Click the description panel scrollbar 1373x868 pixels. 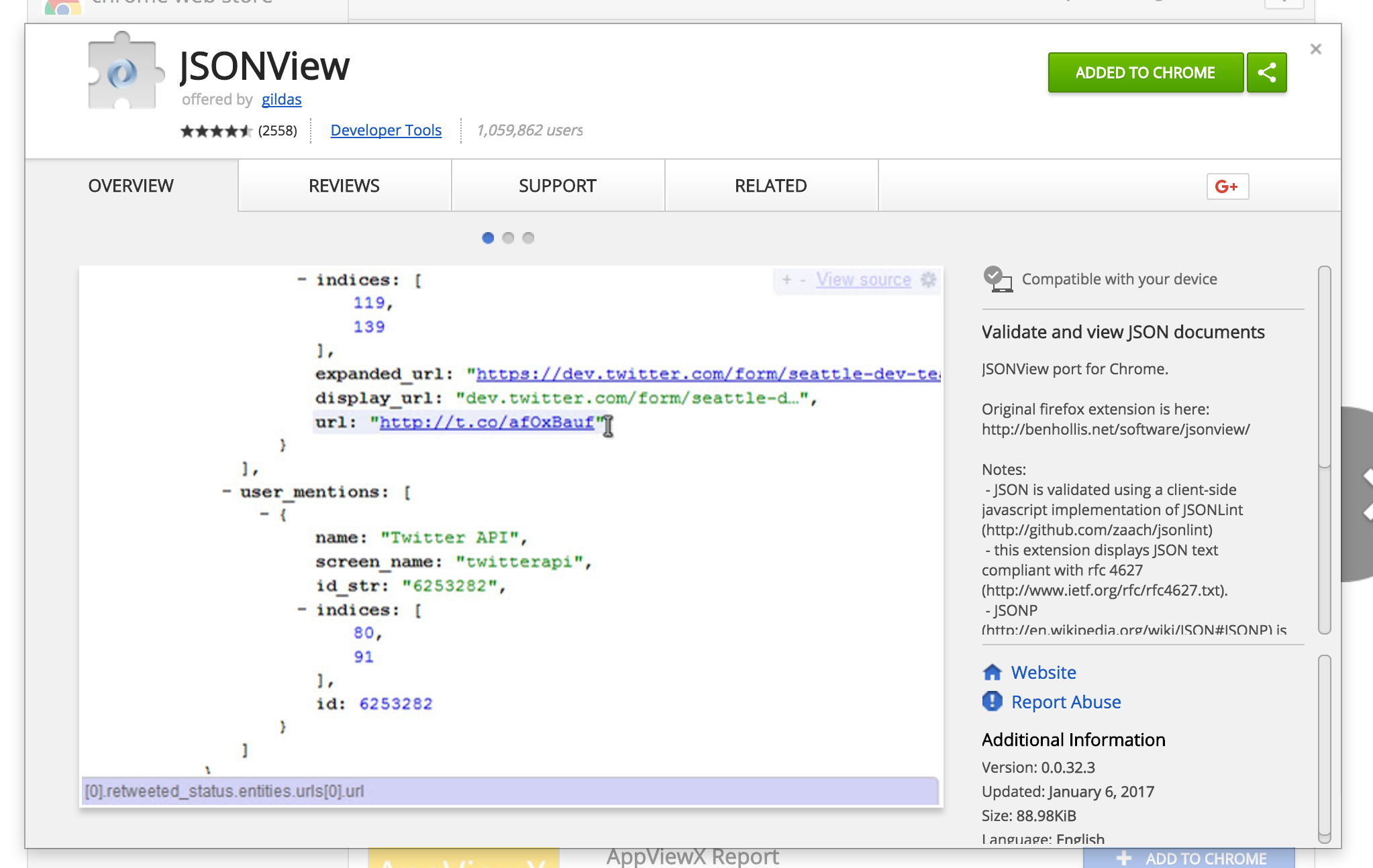(1323, 366)
